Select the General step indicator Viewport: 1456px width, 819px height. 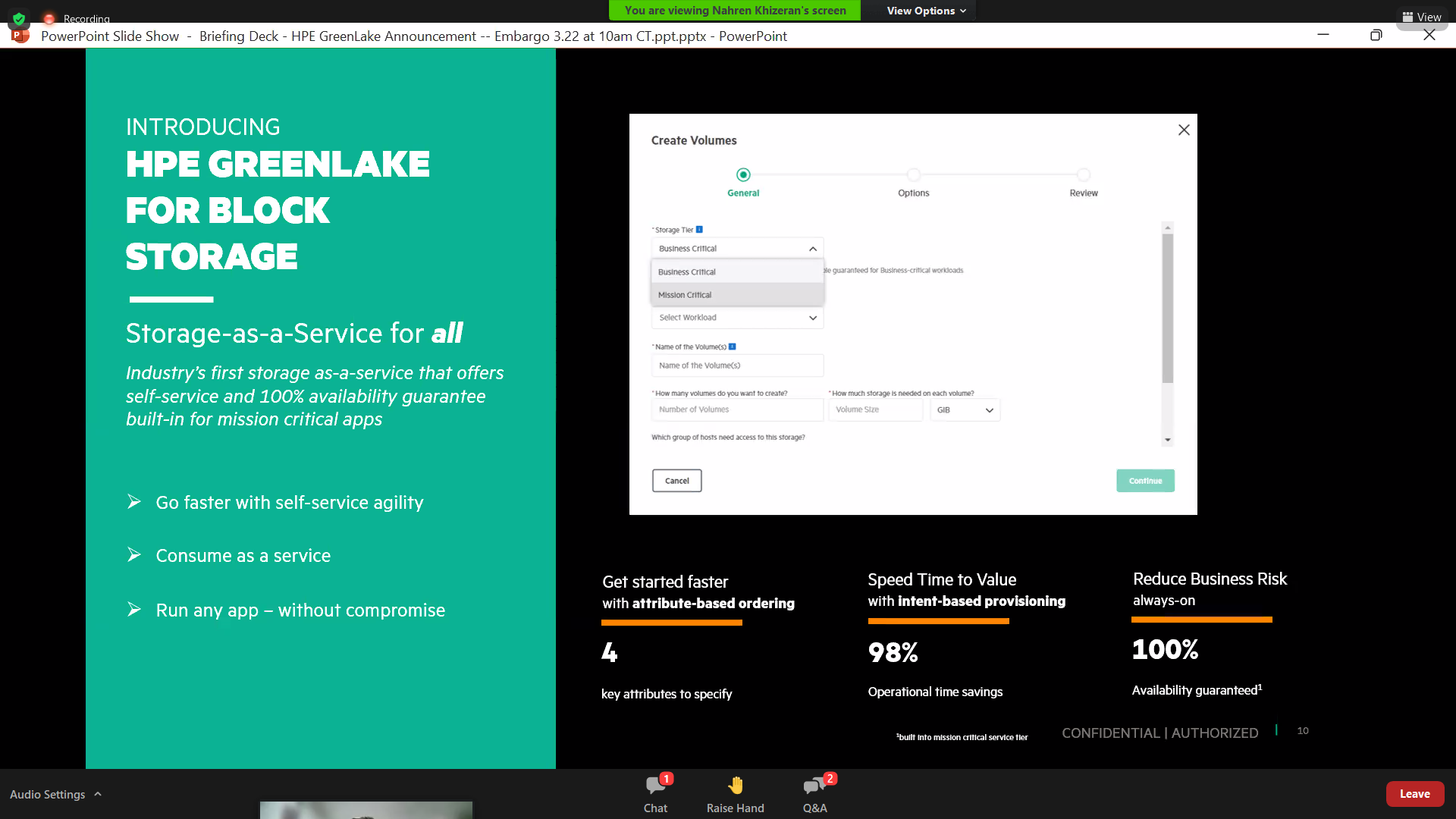[742, 174]
